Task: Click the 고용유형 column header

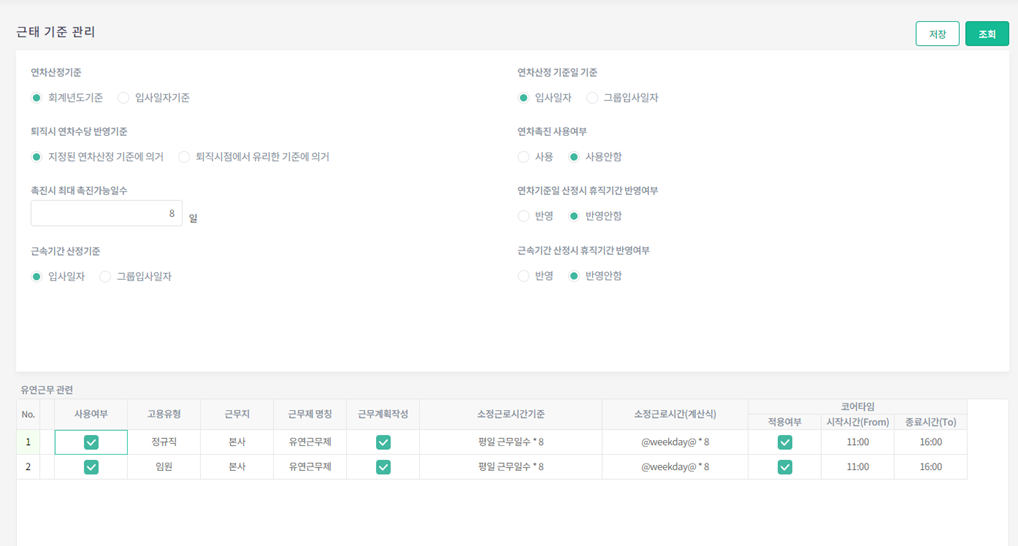Action: (164, 414)
